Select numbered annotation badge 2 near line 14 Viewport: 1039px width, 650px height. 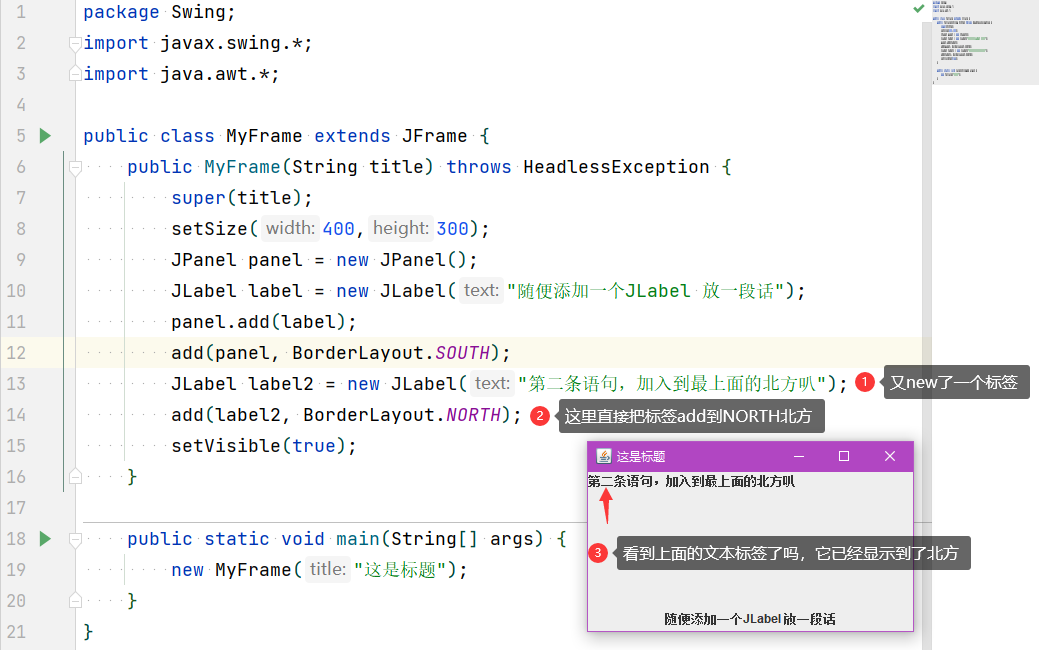click(540, 415)
